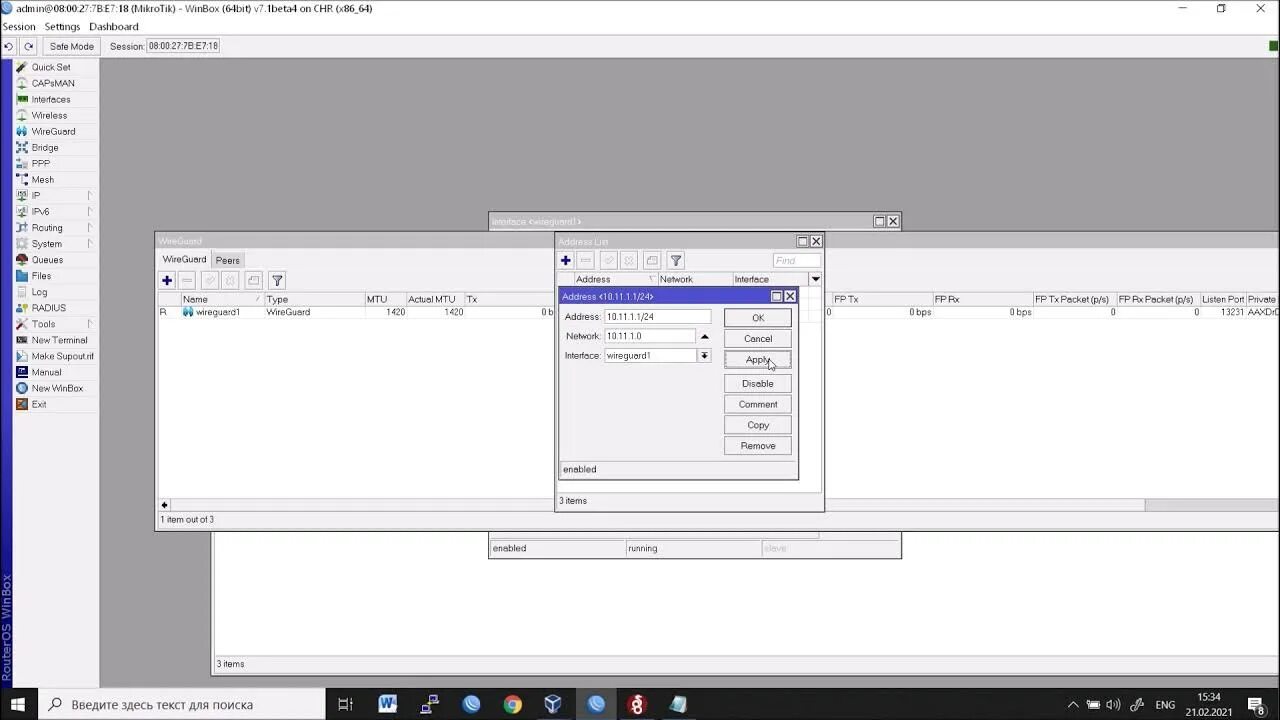The height and width of the screenshot is (720, 1280).
Task: Click Disable in Address dialog
Action: coord(758,383)
